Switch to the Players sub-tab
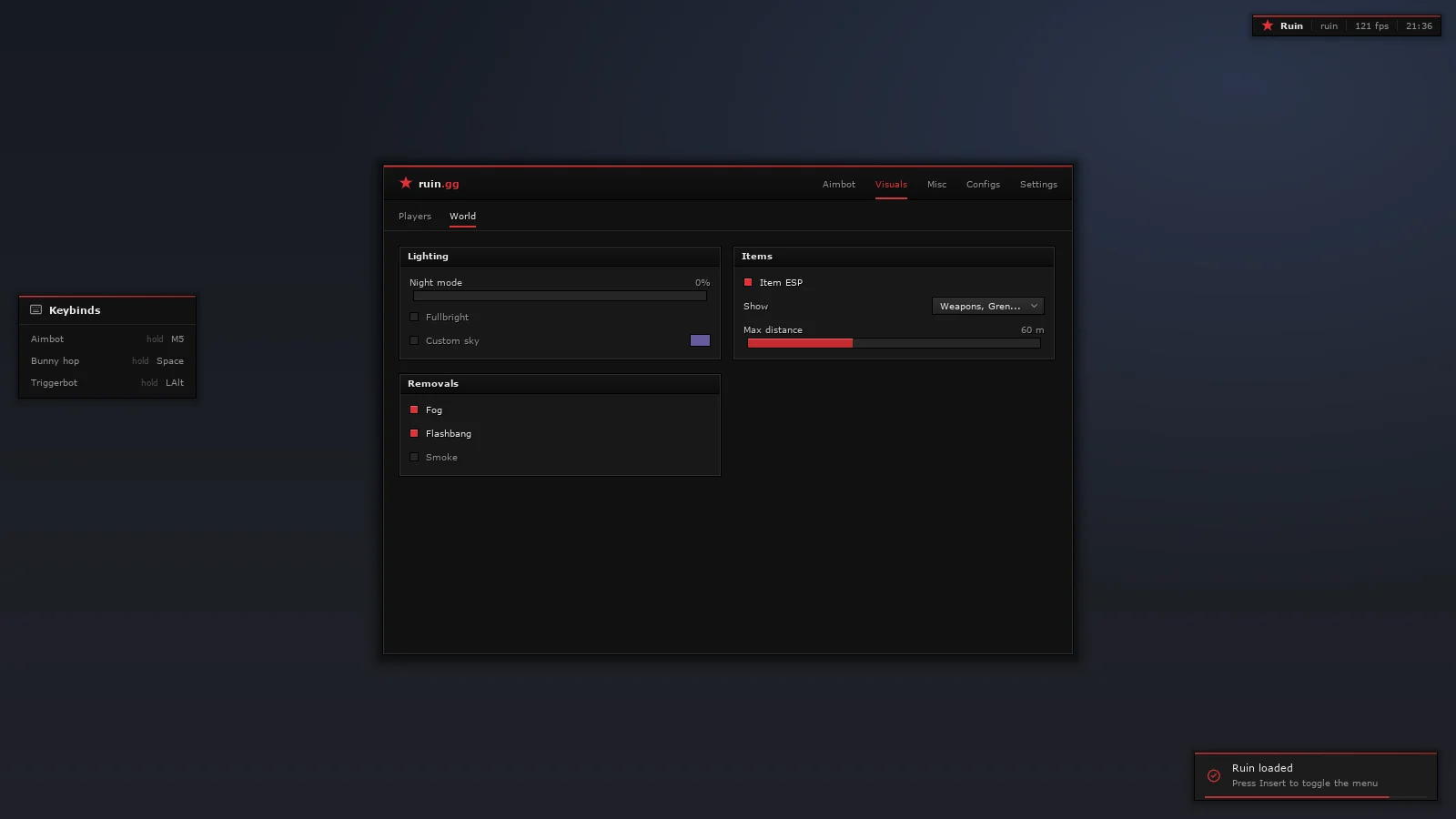 coord(415,216)
